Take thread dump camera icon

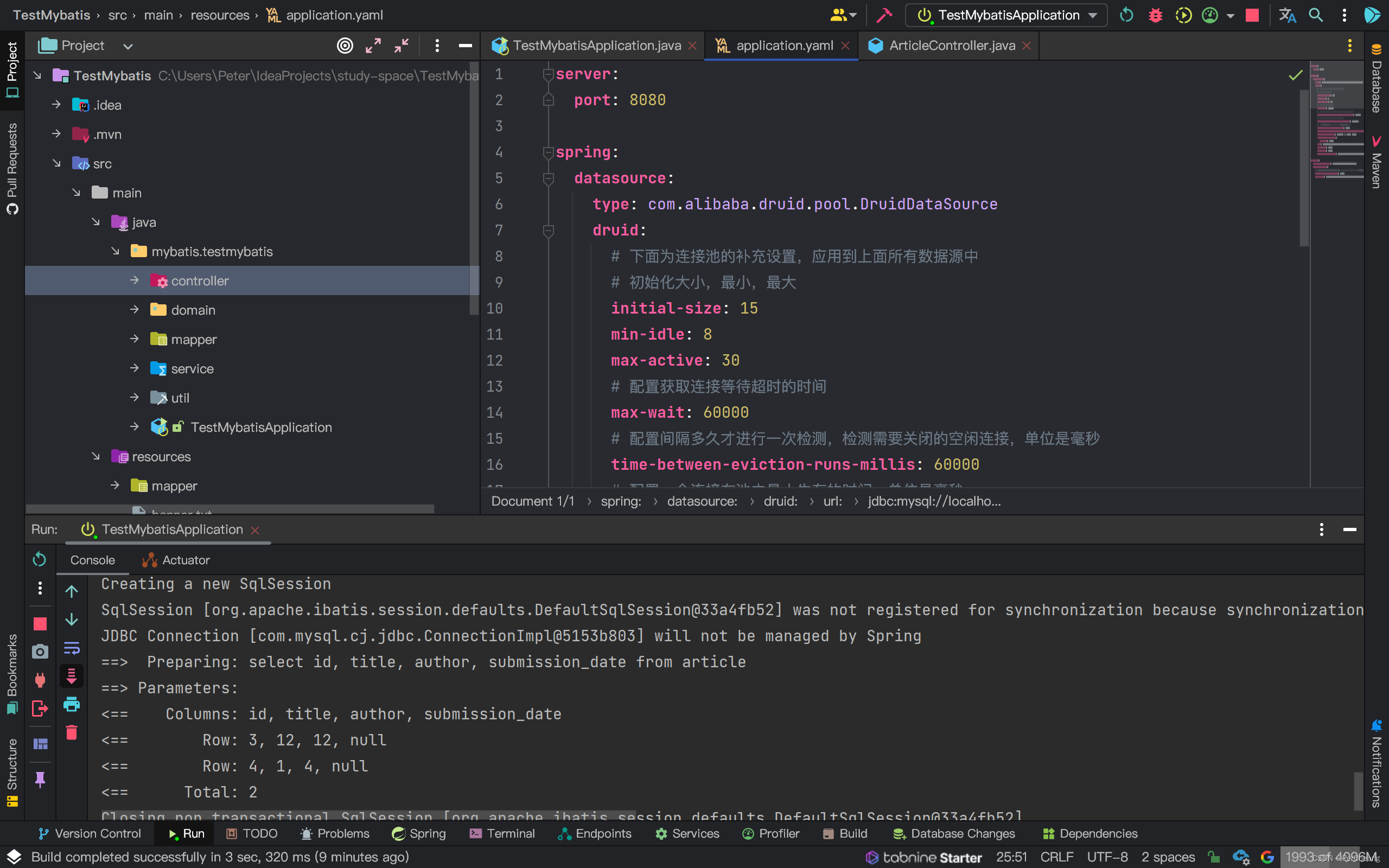[40, 652]
